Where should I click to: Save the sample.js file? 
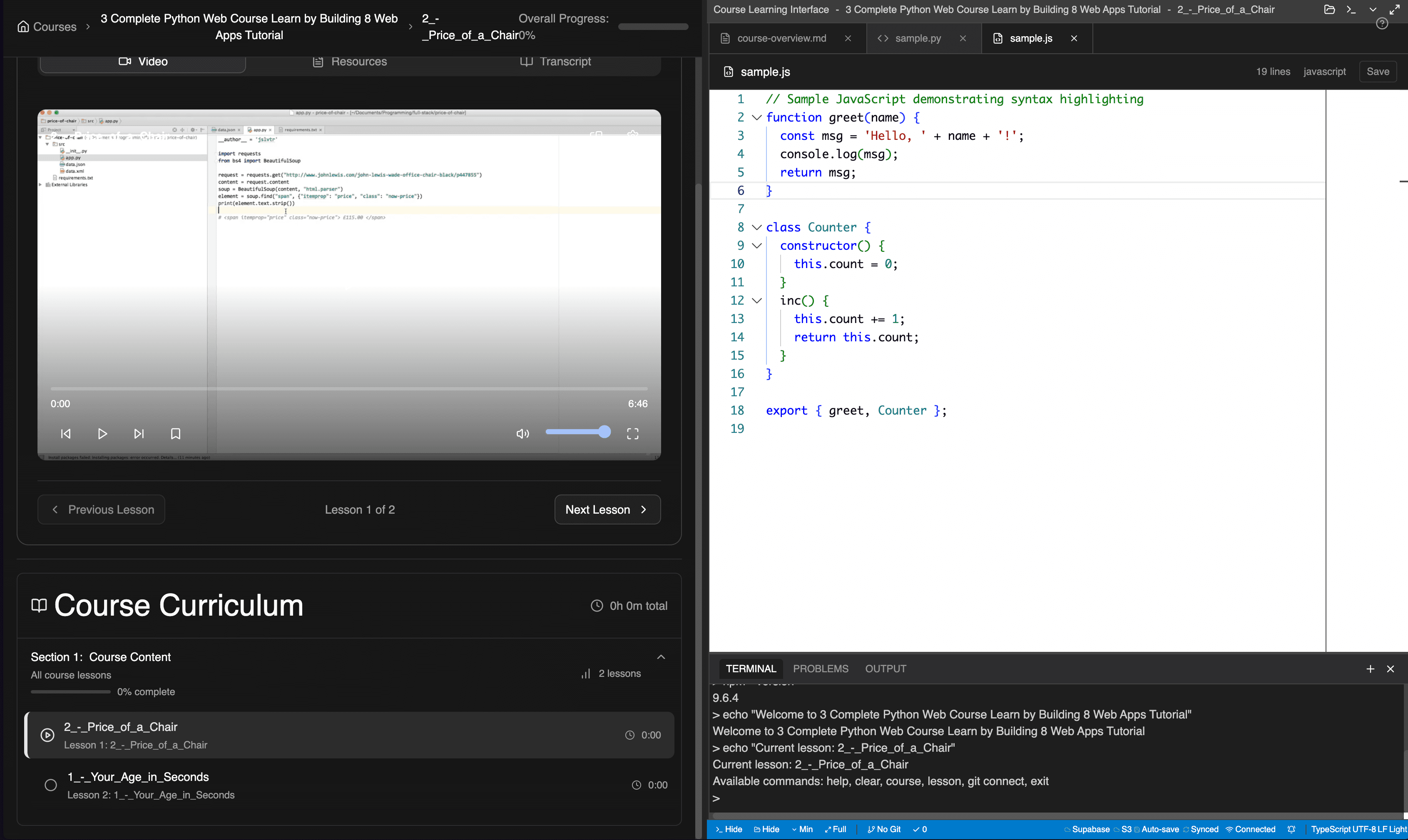coord(1378,72)
